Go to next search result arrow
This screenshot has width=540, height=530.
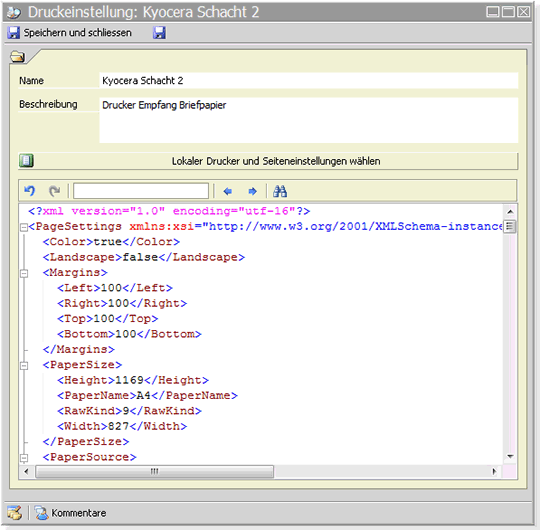pos(252,191)
